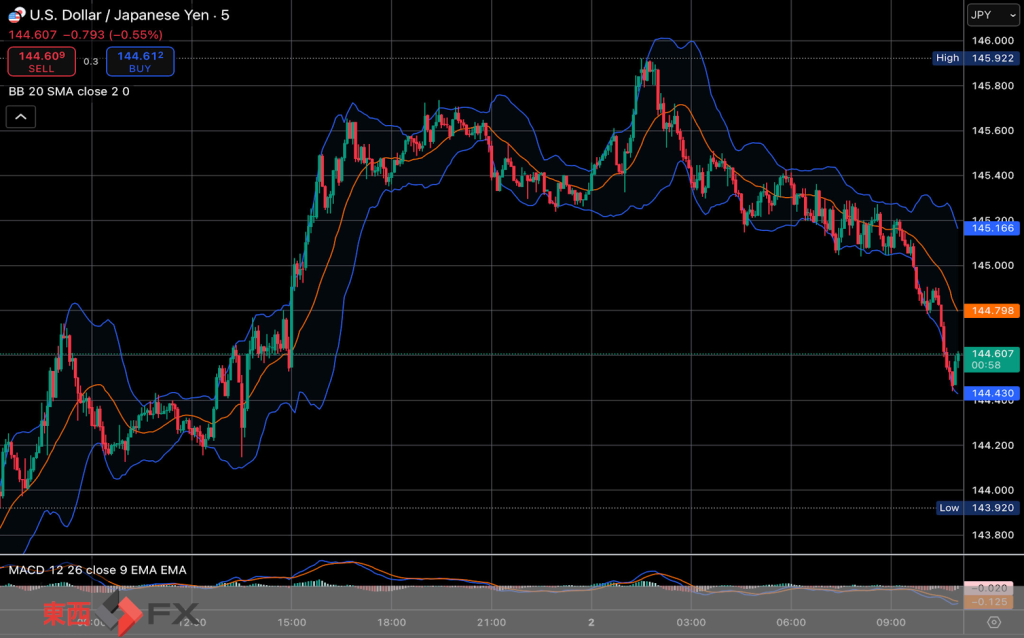1024x638 pixels.
Task: Click the MACD −0.125 value tag
Action: pos(989,601)
